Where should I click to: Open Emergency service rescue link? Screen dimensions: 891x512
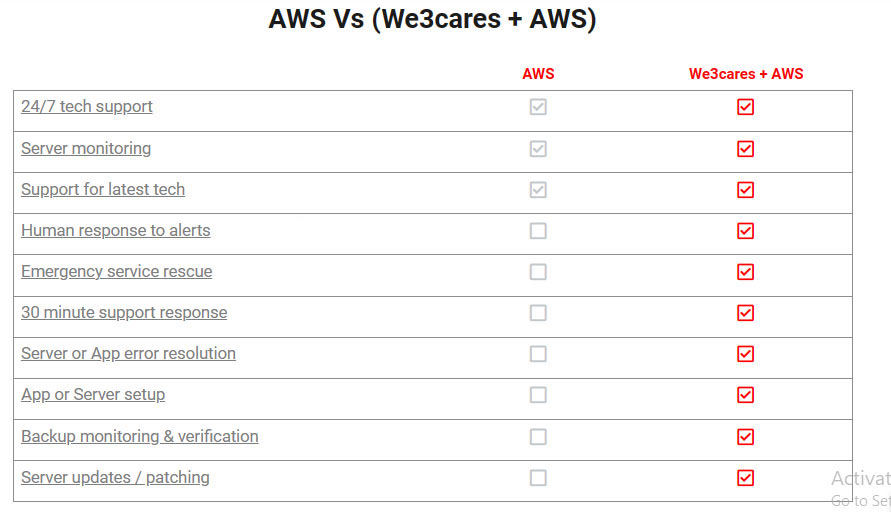[x=116, y=272]
